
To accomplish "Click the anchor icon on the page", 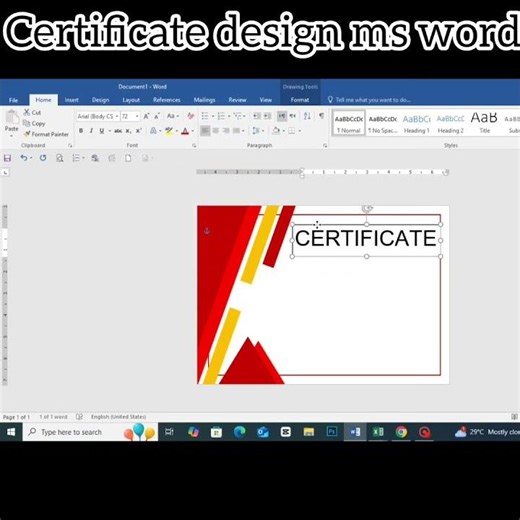I will click(x=207, y=231).
